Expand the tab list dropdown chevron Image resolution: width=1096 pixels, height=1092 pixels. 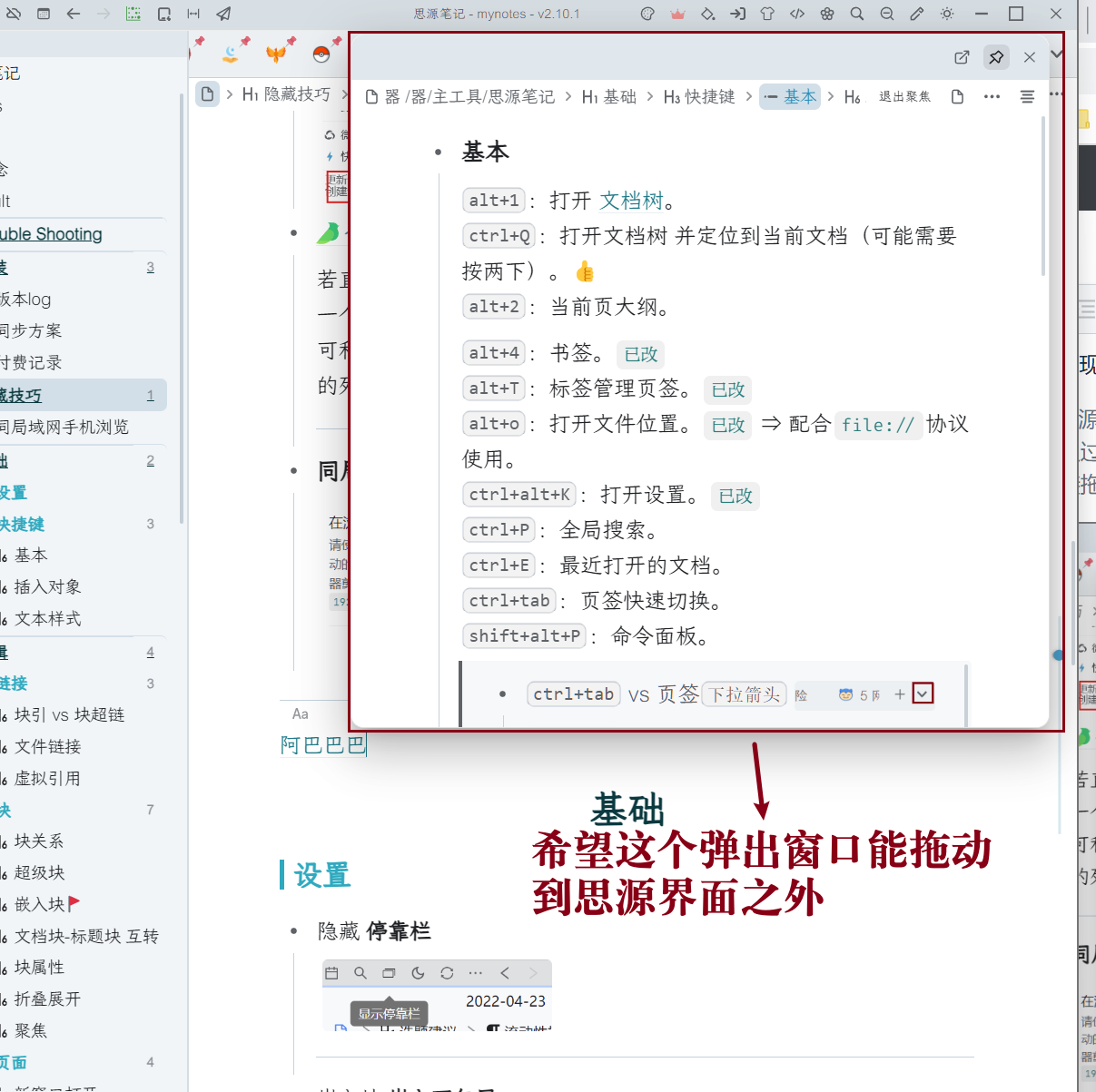click(1056, 54)
